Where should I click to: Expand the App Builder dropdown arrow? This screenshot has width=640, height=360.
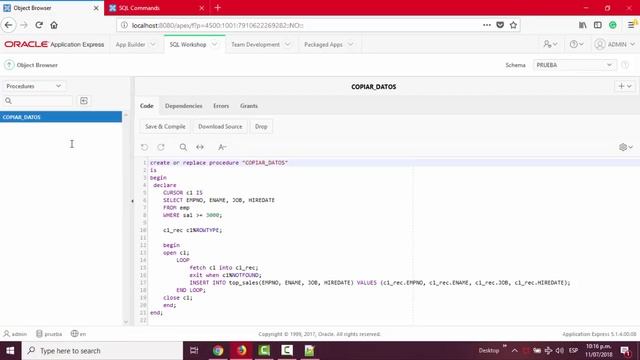coord(153,44)
